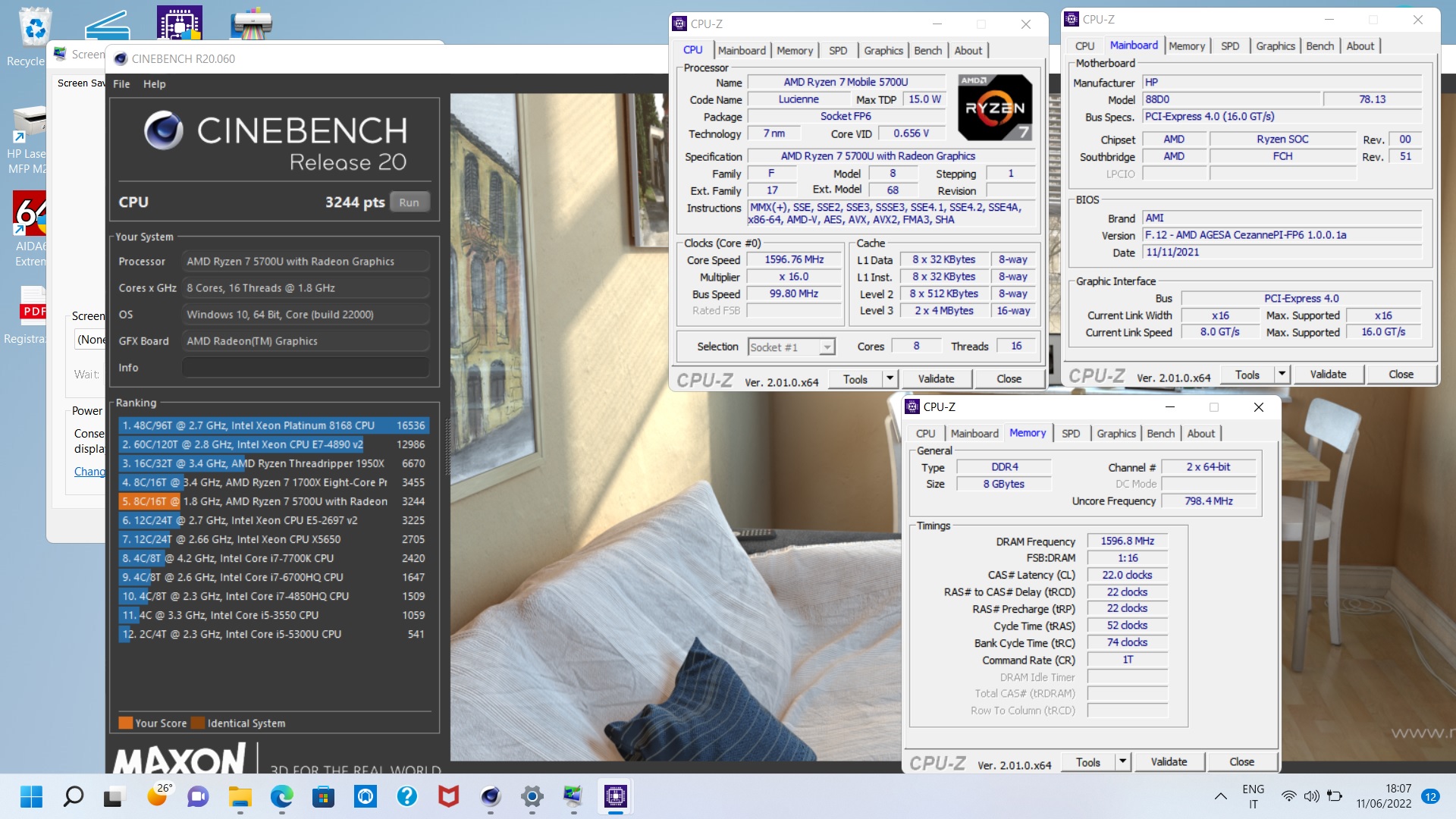Open Cinebench File menu
The height and width of the screenshot is (819, 1456).
121,83
